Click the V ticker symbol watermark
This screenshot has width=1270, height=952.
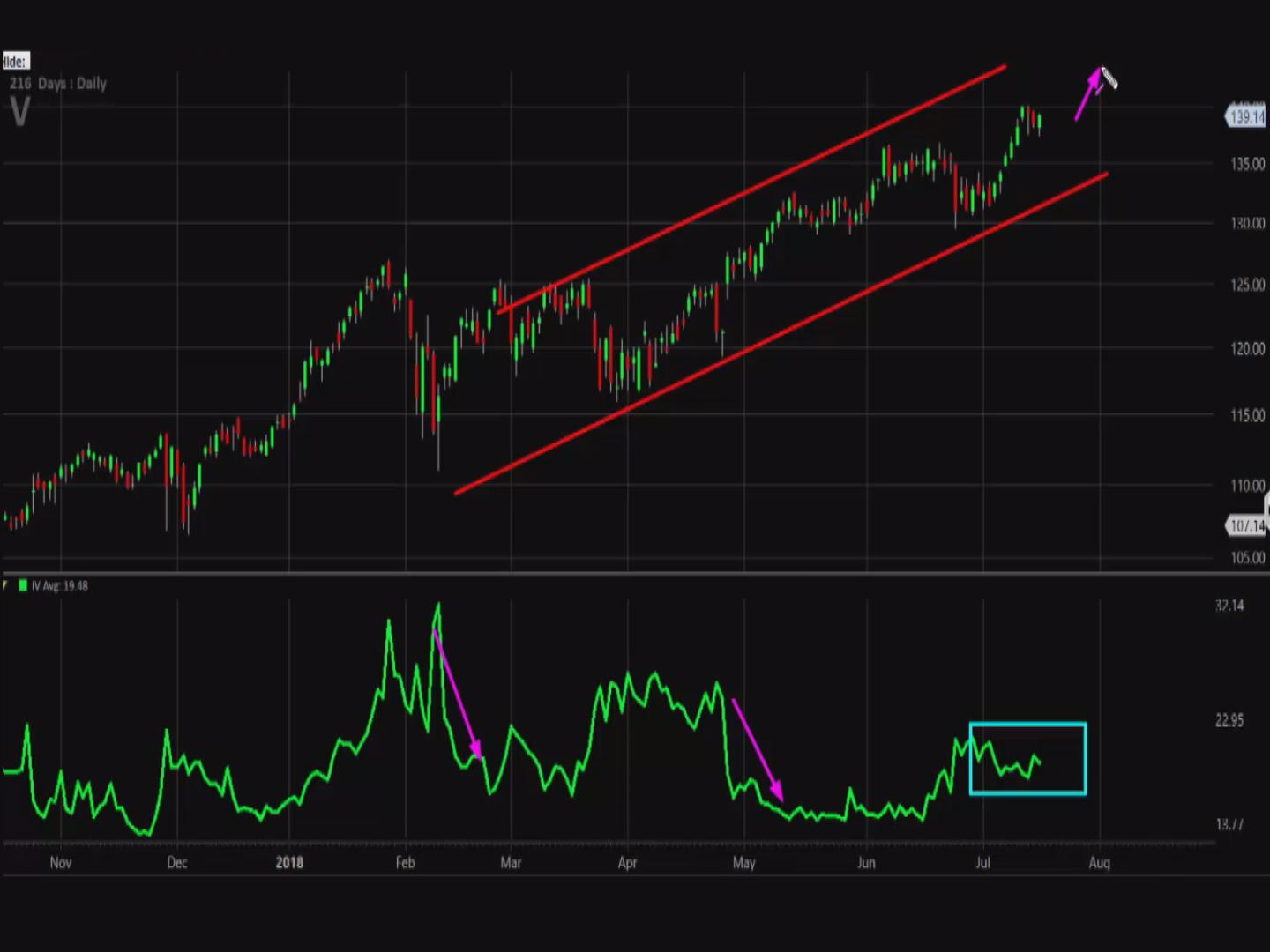point(19,112)
